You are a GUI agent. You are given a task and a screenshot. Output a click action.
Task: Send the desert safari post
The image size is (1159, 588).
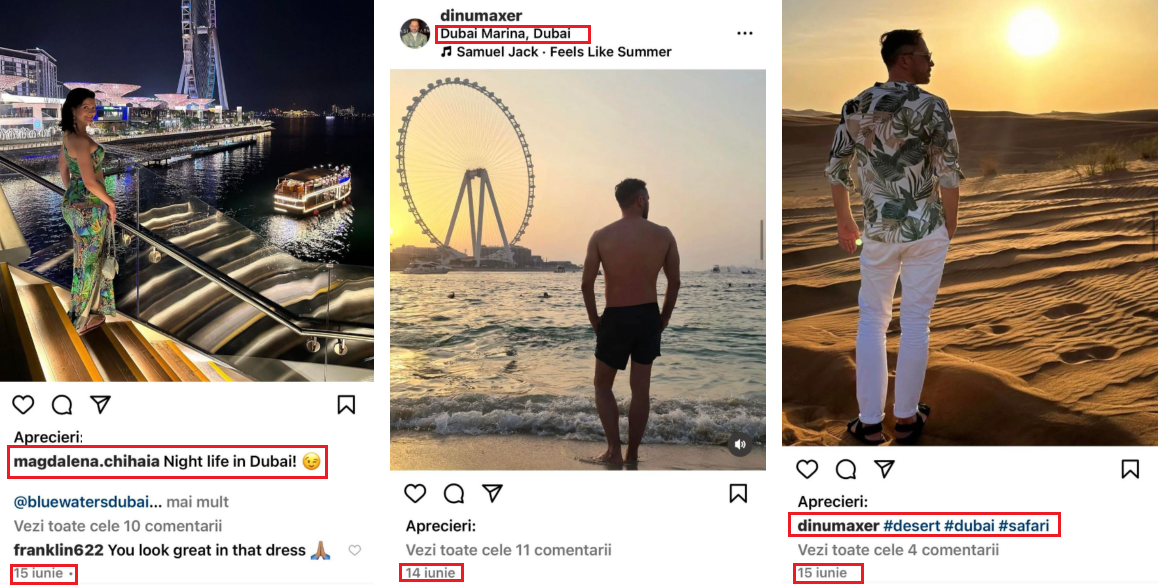click(x=884, y=469)
